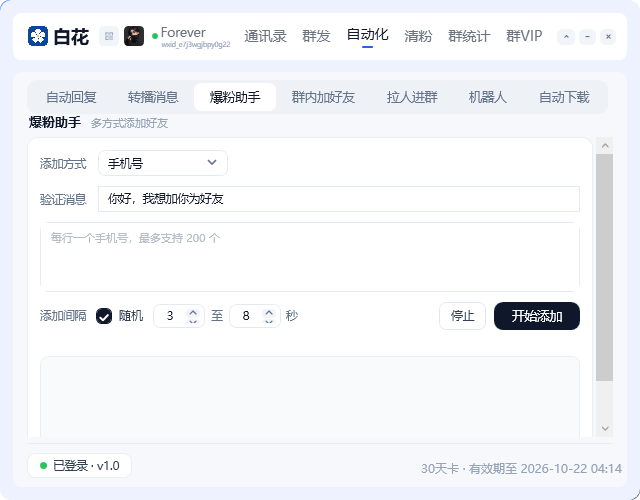Decrease the maximum interval value 8
The width and height of the screenshot is (640, 500).
pos(269,321)
